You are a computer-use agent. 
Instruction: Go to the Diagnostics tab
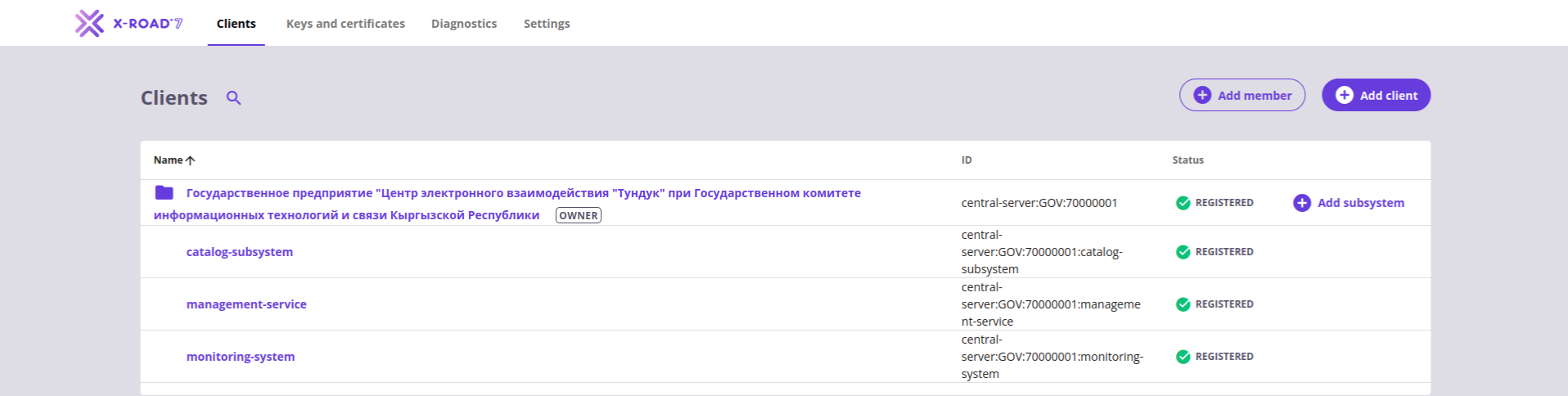[464, 24]
